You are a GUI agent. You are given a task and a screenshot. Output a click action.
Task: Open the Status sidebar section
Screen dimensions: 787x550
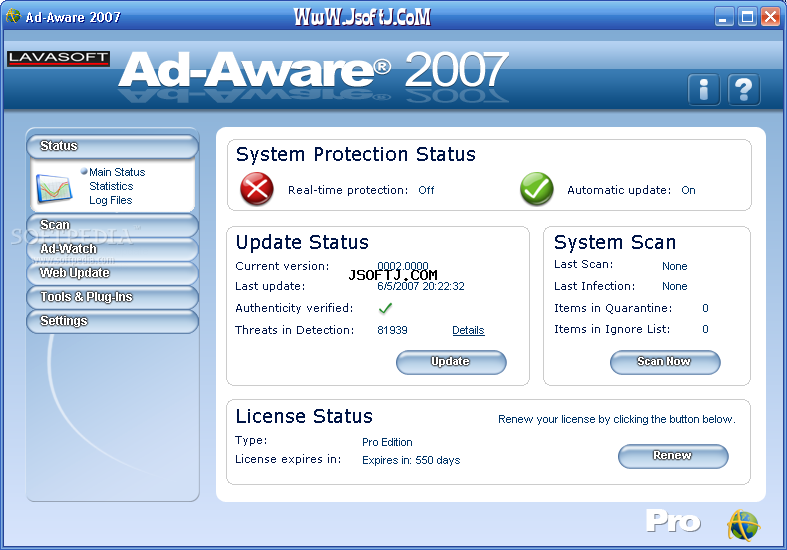pos(112,146)
